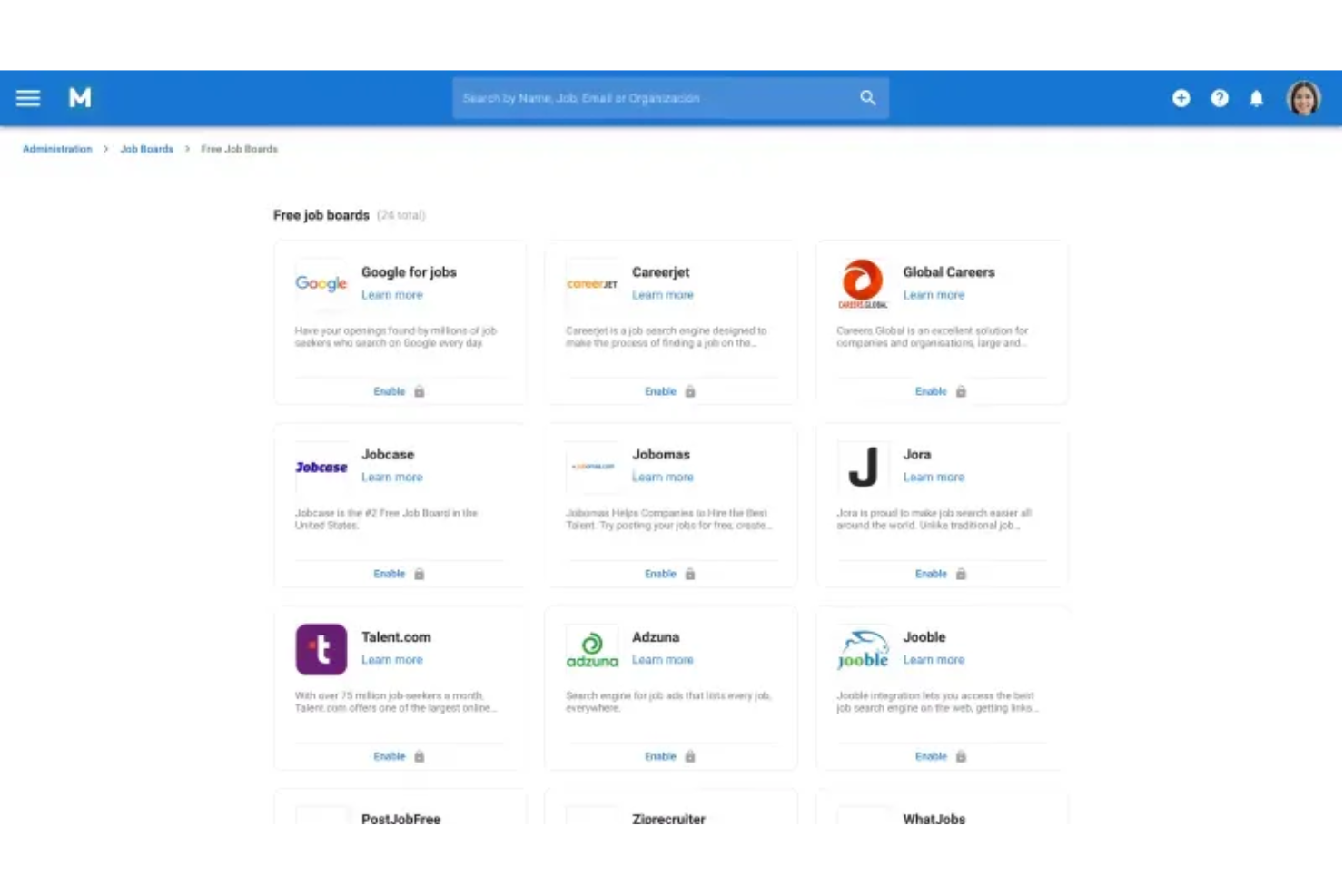Click lock icon on Jooble card
Image resolution: width=1344 pixels, height=896 pixels.
coord(961,757)
